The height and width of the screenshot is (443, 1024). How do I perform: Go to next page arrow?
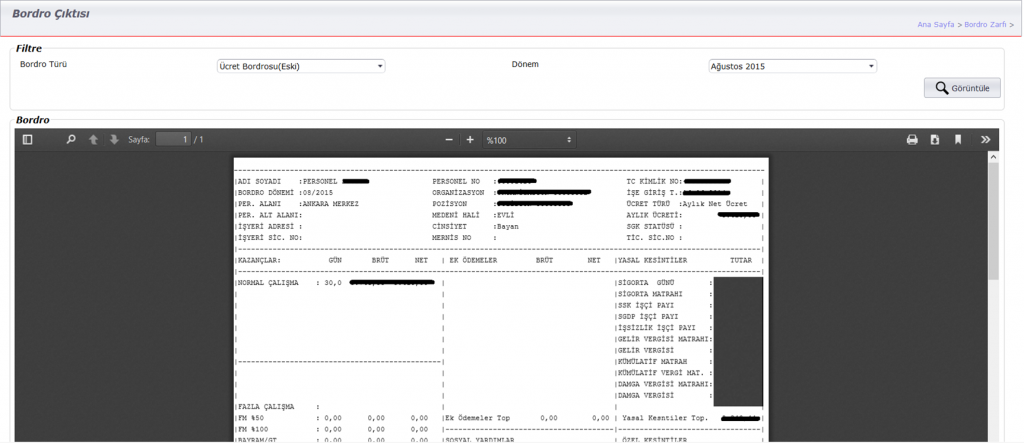click(x=114, y=140)
